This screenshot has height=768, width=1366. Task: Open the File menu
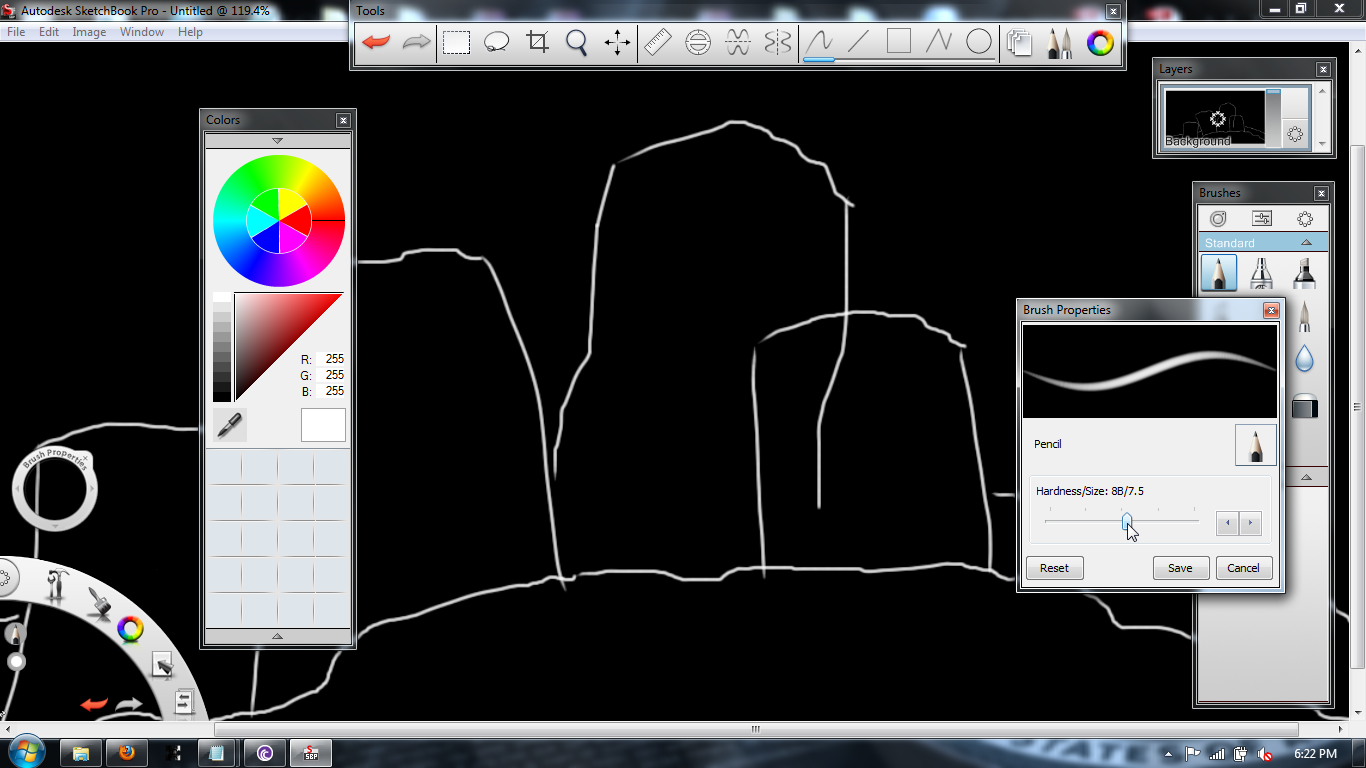(16, 32)
